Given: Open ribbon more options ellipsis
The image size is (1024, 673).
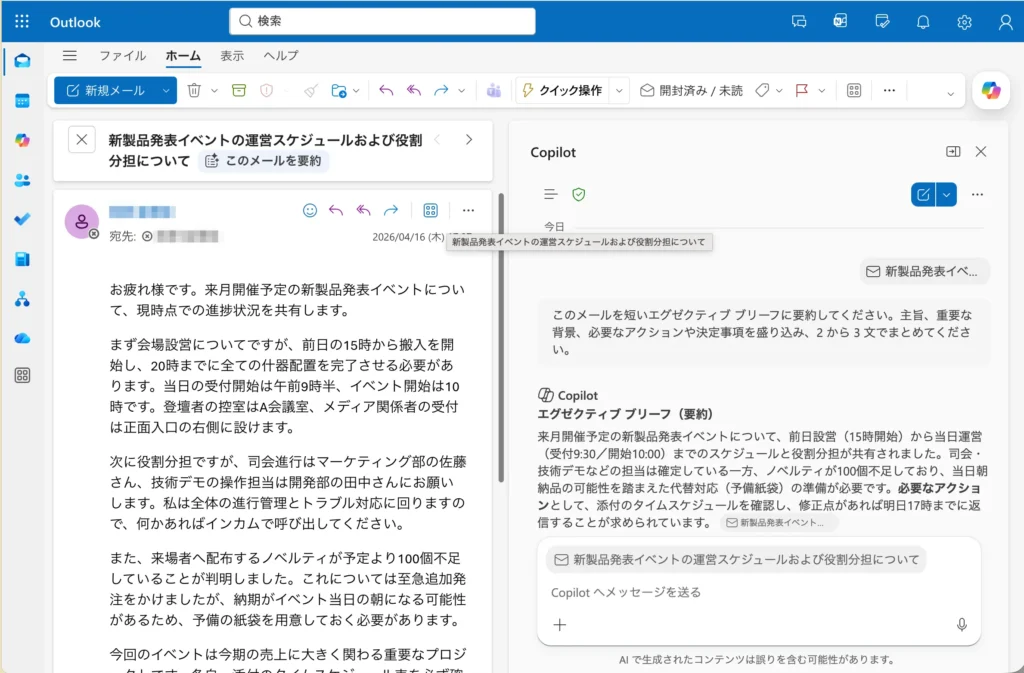Looking at the screenshot, I should click(x=889, y=90).
